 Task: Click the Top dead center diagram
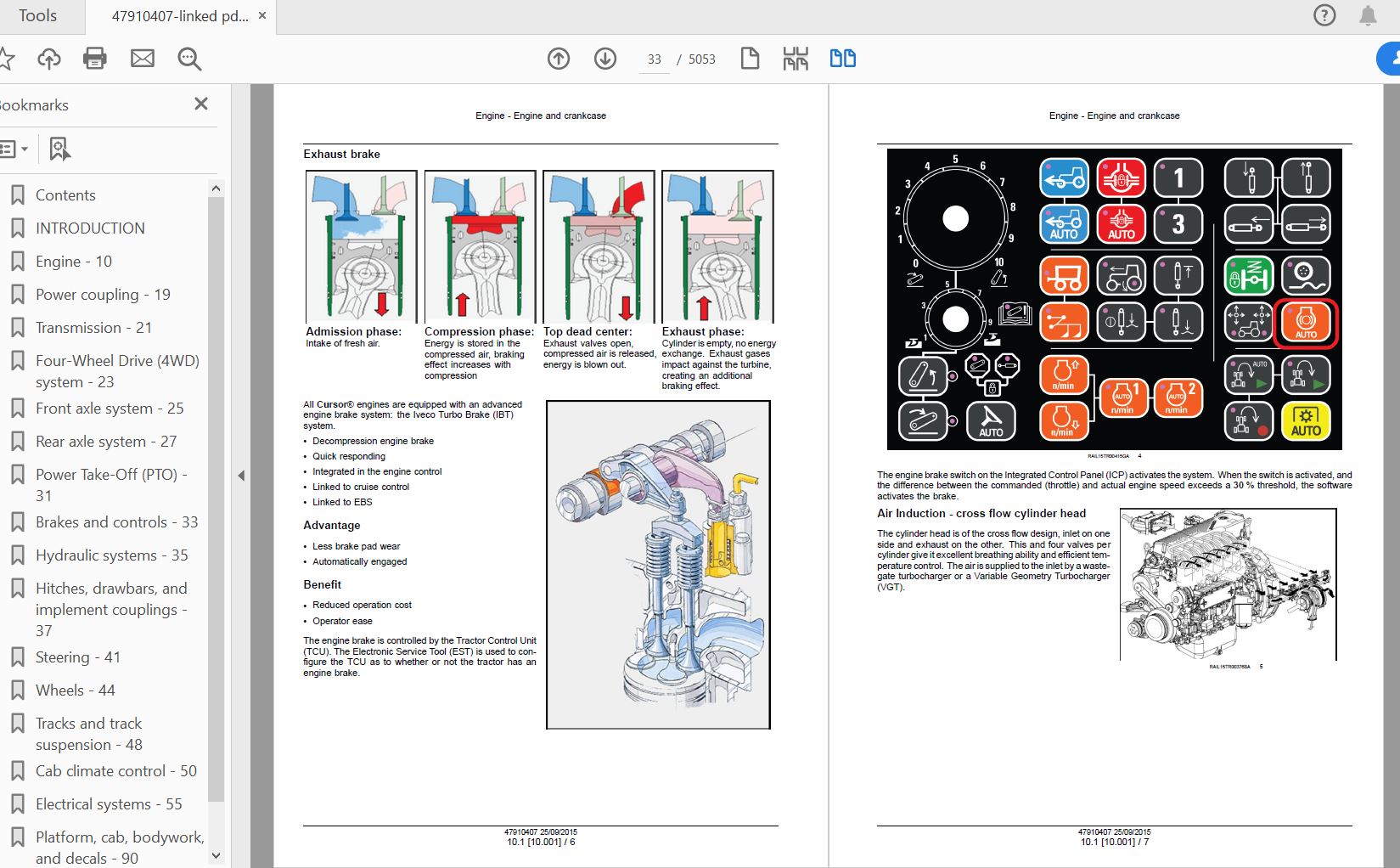[x=599, y=246]
